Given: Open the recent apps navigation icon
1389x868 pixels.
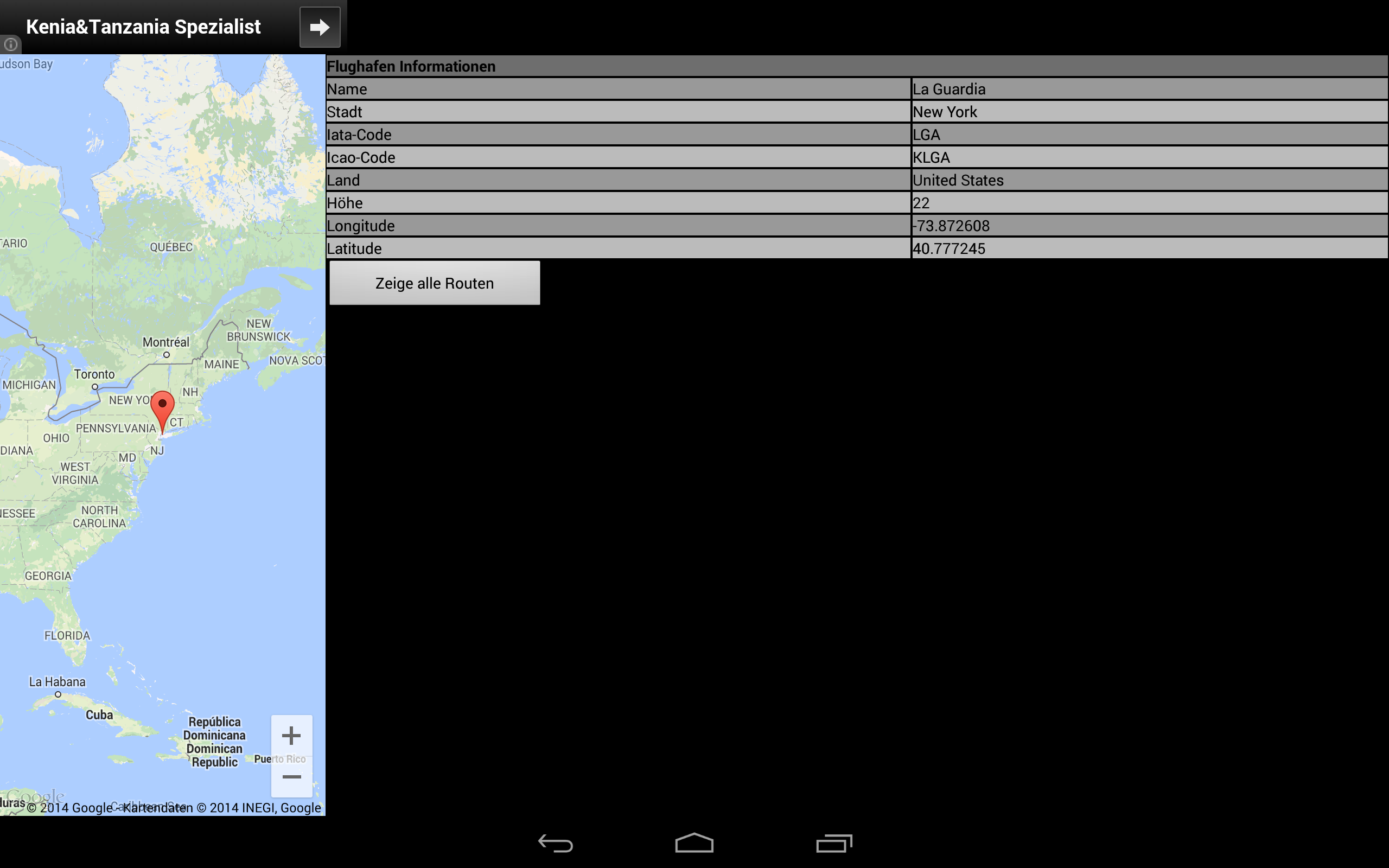Looking at the screenshot, I should click(834, 843).
